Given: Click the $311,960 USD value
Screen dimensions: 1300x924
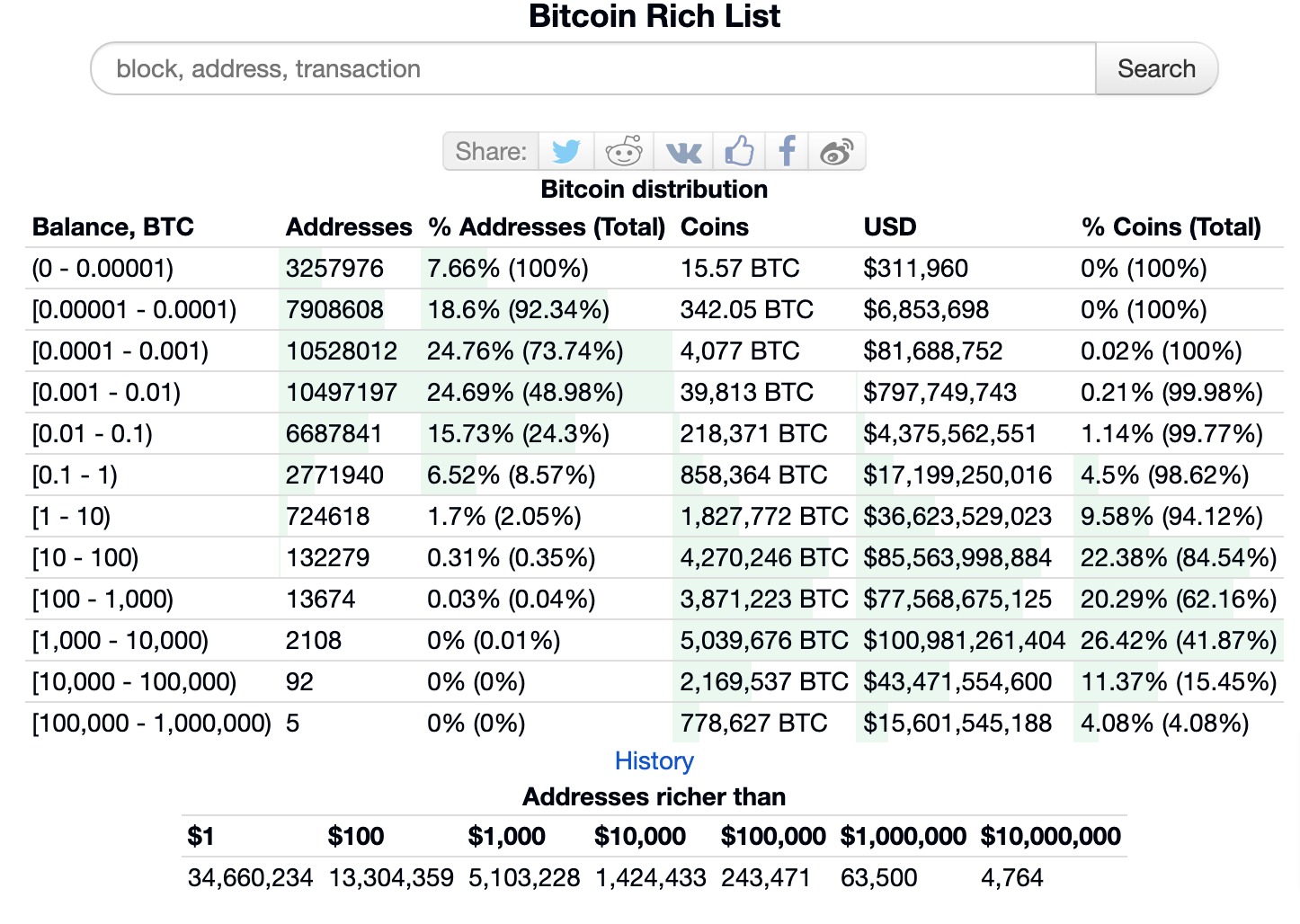Looking at the screenshot, I should [916, 268].
